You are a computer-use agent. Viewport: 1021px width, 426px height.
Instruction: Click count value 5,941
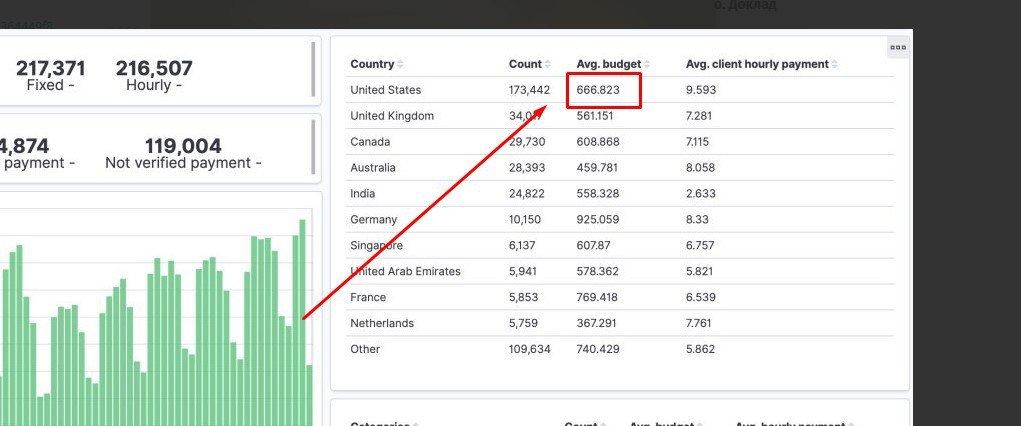522,272
